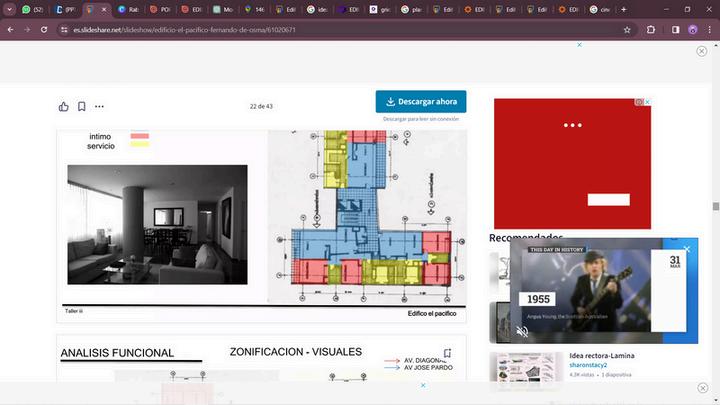The image size is (720, 405).
Task: Toggle the browser side panel
Action: click(x=675, y=30)
